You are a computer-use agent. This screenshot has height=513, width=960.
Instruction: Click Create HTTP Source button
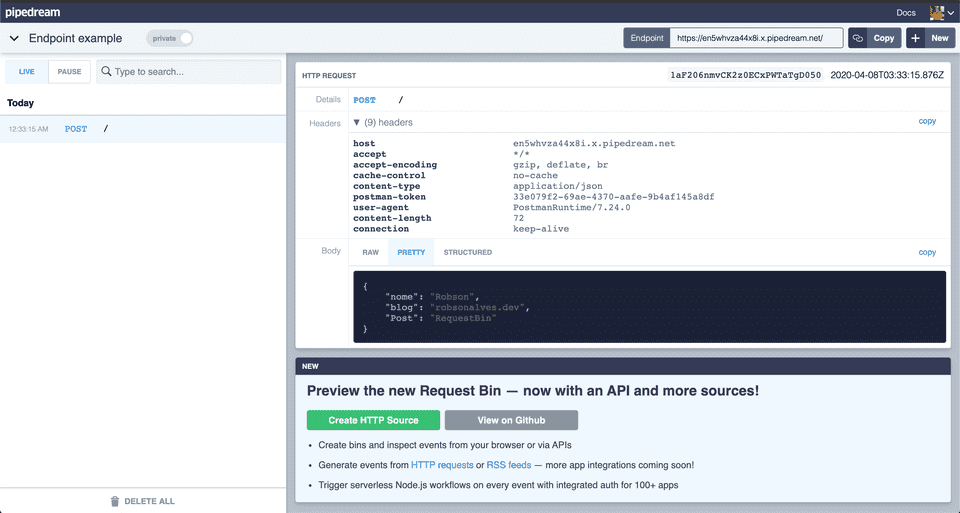(373, 420)
